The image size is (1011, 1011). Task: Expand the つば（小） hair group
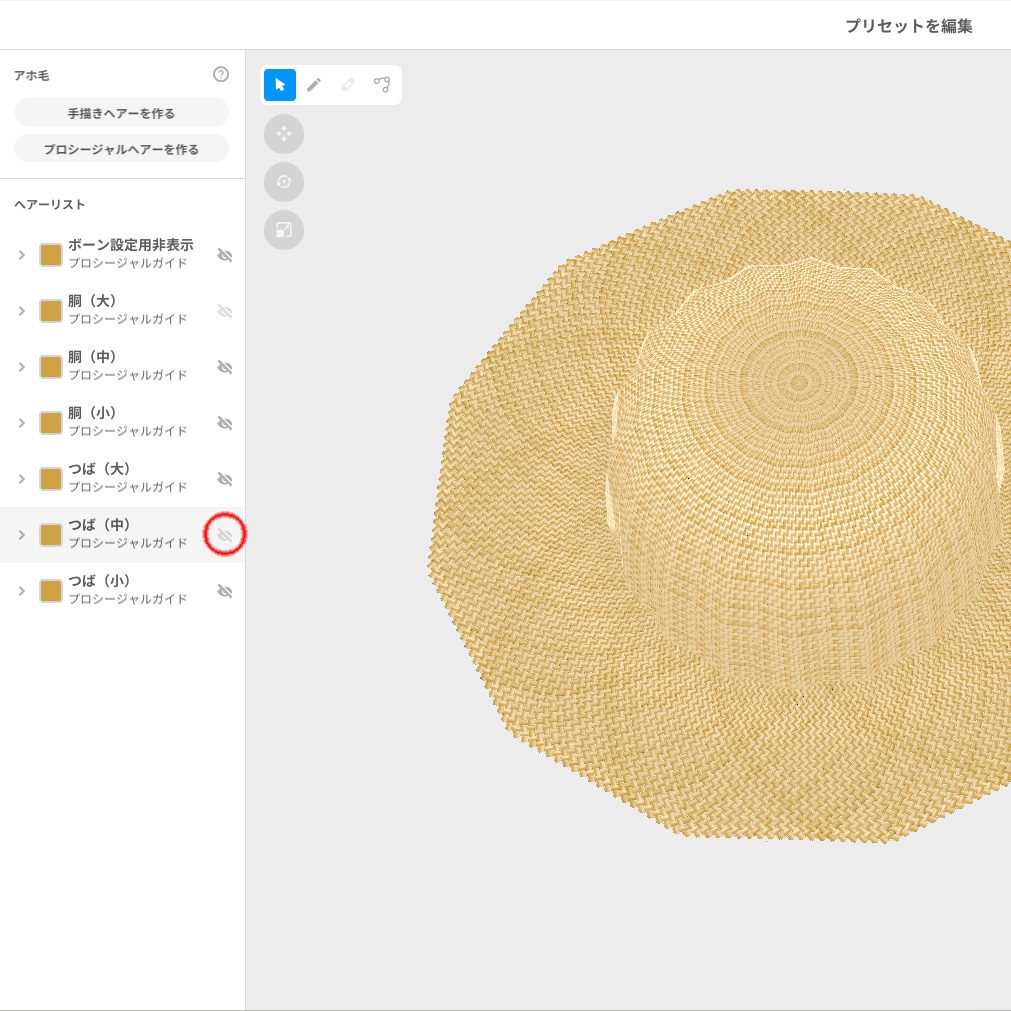point(21,591)
